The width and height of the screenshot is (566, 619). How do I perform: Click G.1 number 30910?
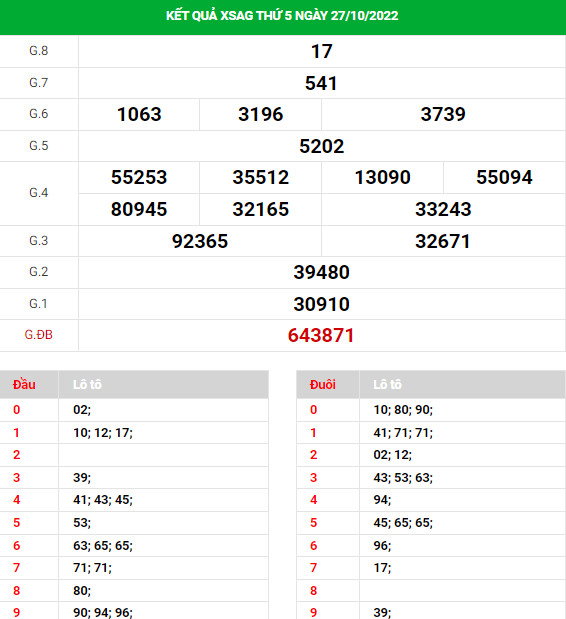(321, 304)
